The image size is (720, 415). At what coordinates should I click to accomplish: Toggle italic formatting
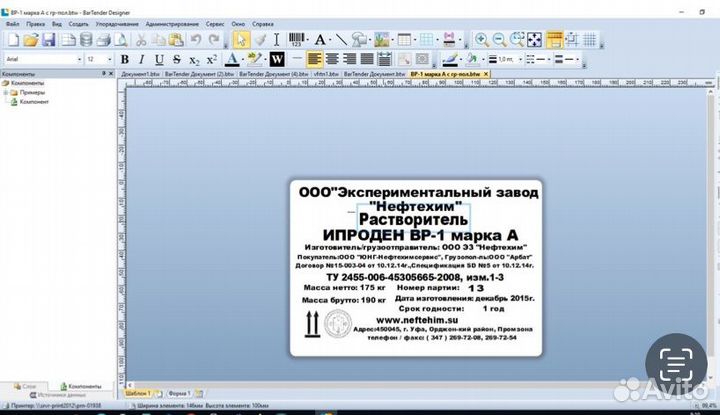tap(141, 59)
